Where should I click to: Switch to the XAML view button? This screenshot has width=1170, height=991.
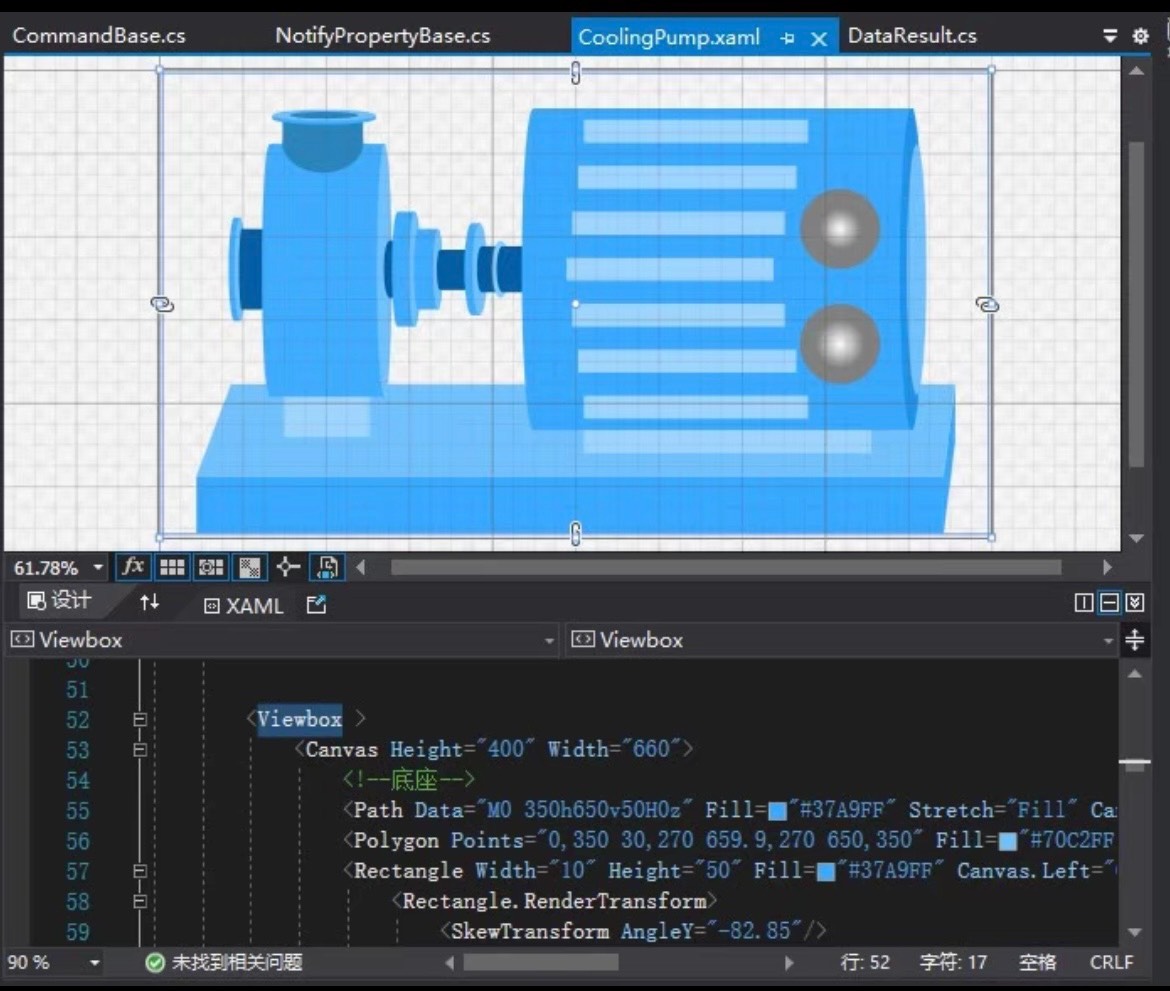[x=241, y=605]
